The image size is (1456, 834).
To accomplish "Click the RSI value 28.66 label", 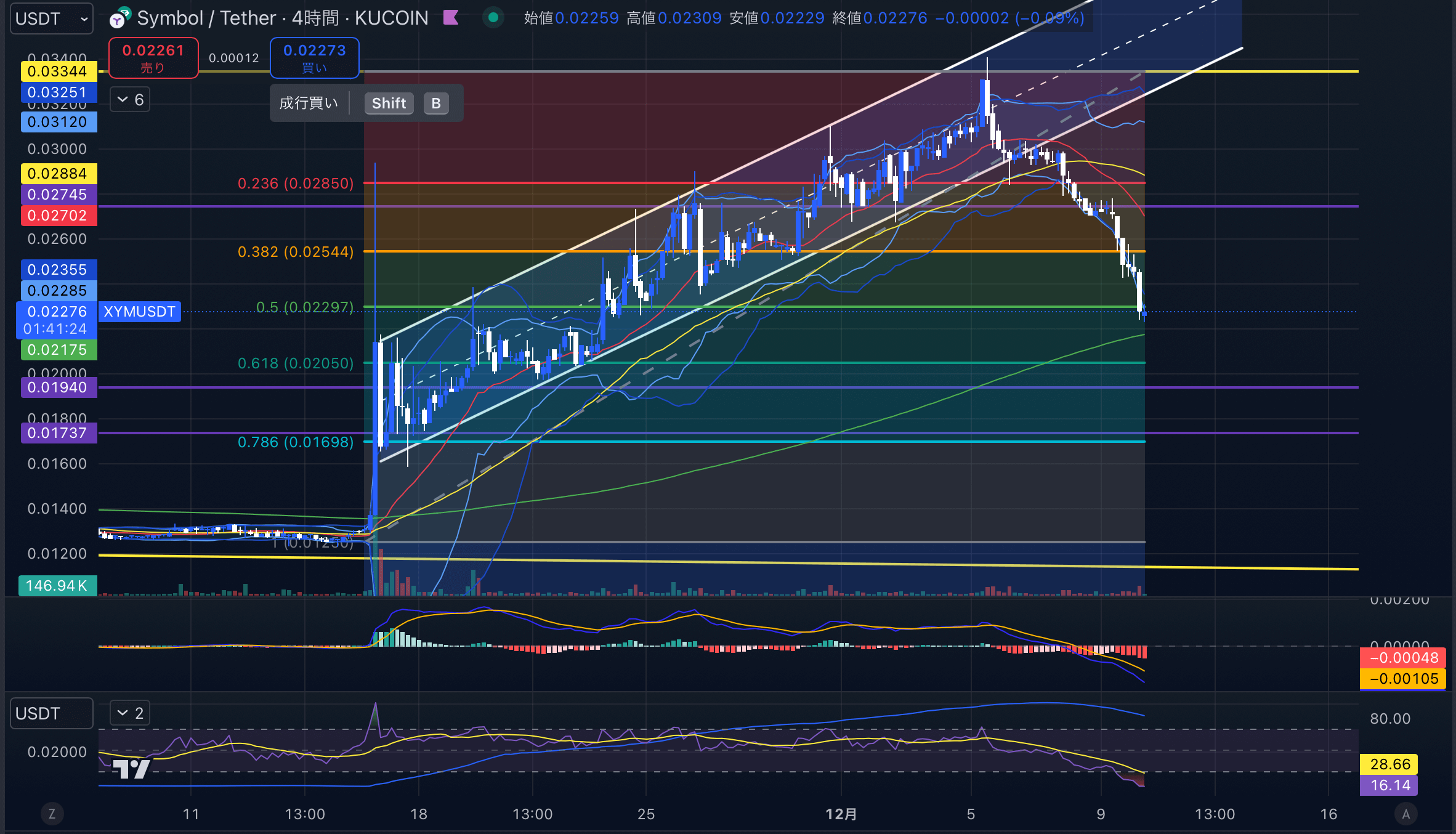I will coord(1389,764).
